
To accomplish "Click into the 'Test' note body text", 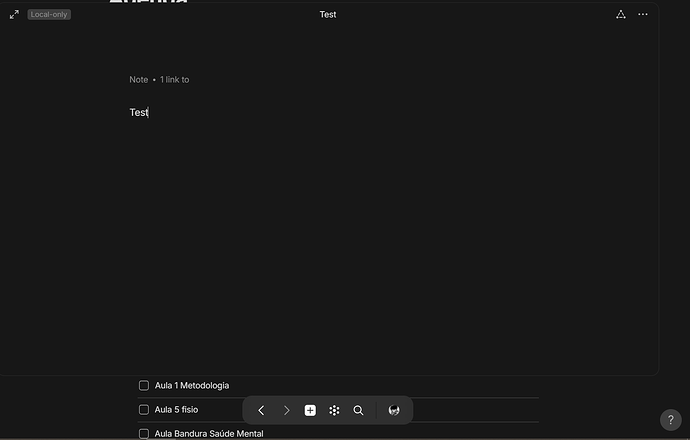I will tap(139, 113).
